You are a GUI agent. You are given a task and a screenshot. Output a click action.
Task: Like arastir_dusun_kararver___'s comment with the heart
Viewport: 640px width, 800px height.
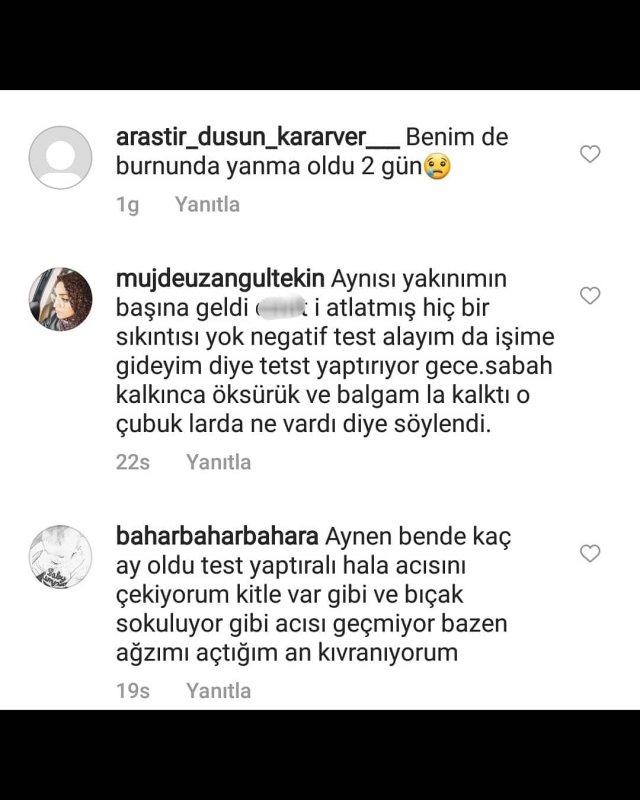(590, 154)
